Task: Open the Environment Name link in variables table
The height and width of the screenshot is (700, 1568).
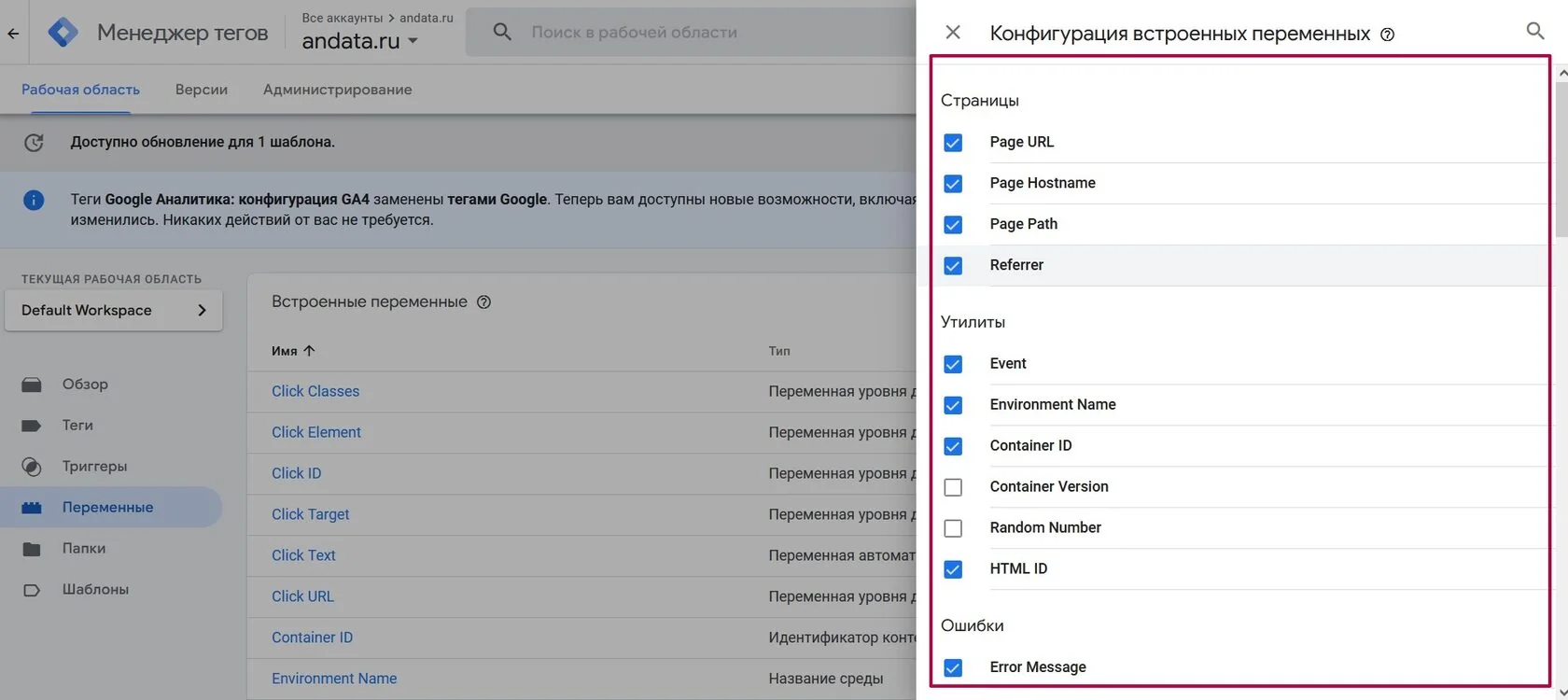Action: click(x=334, y=679)
